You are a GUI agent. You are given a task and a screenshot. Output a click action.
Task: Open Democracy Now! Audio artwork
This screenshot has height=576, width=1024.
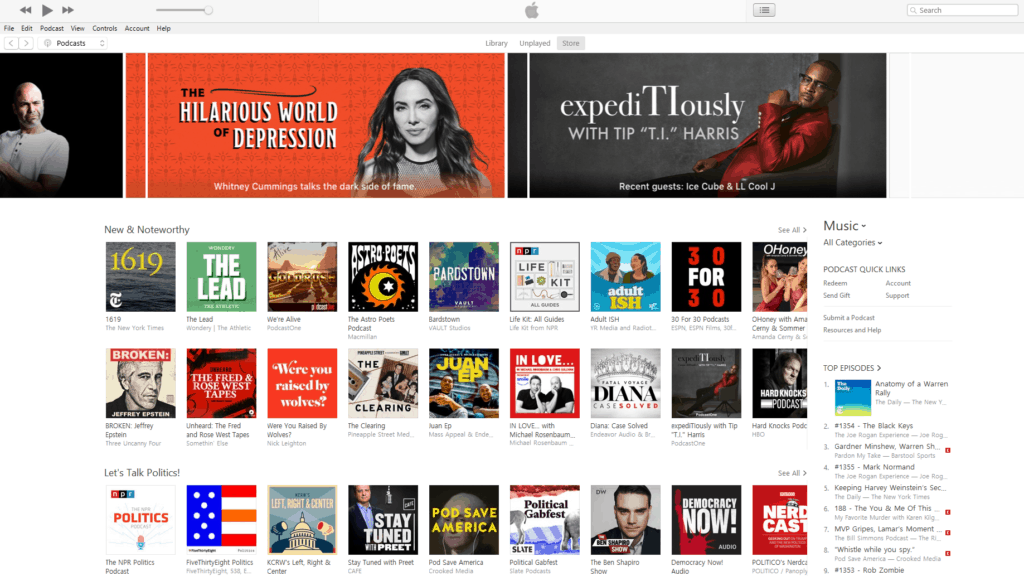click(706, 520)
